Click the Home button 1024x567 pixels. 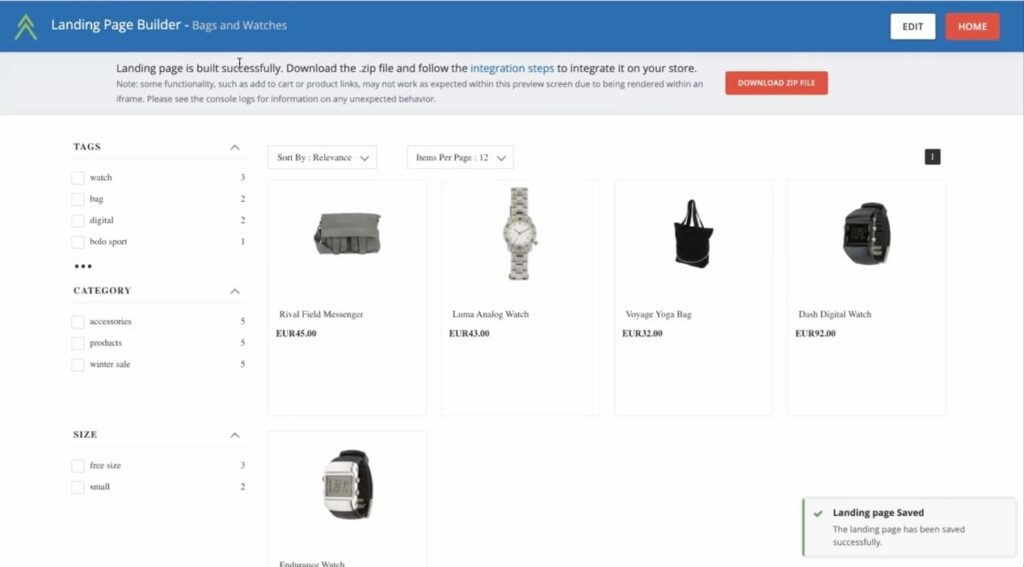[972, 27]
